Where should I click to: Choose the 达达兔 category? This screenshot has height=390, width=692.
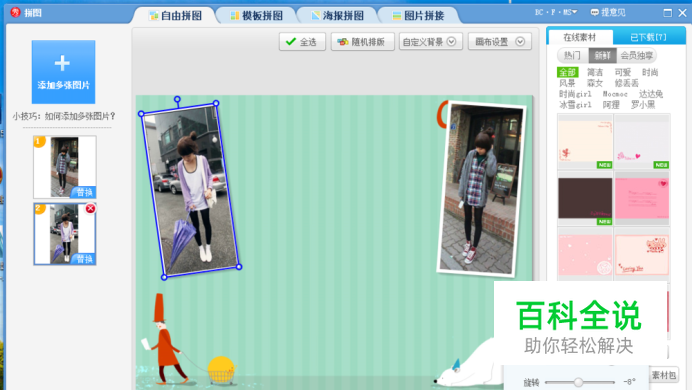click(651, 94)
